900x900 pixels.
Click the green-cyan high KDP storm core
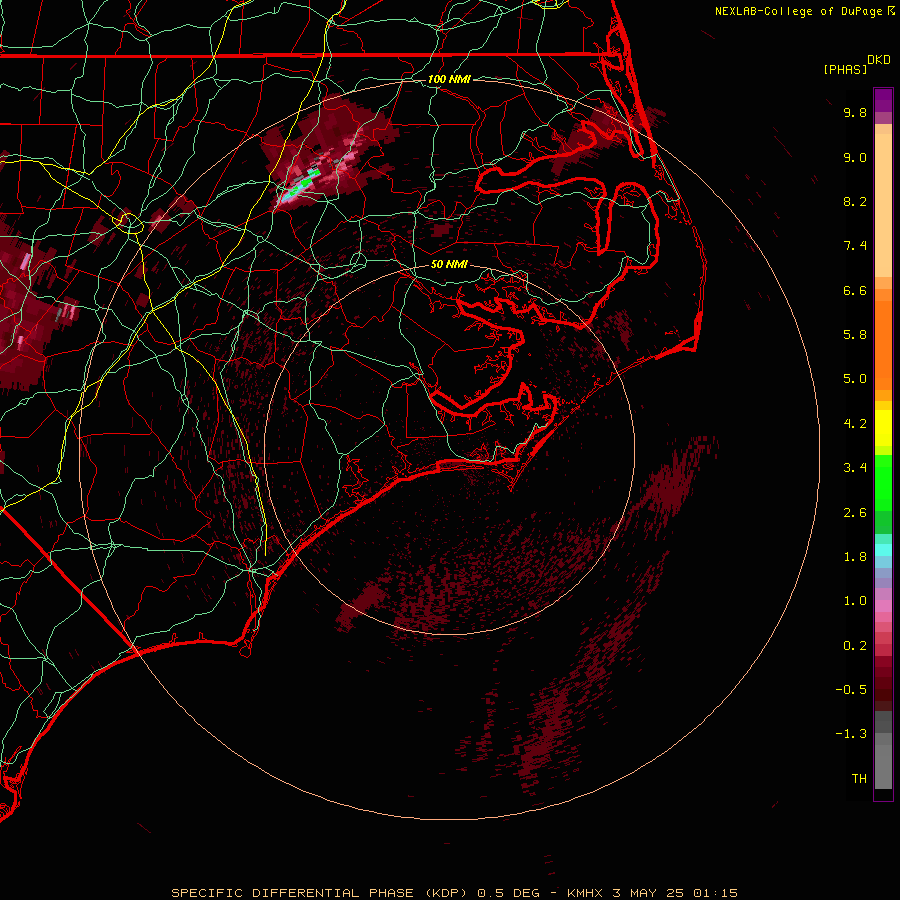tap(300, 185)
